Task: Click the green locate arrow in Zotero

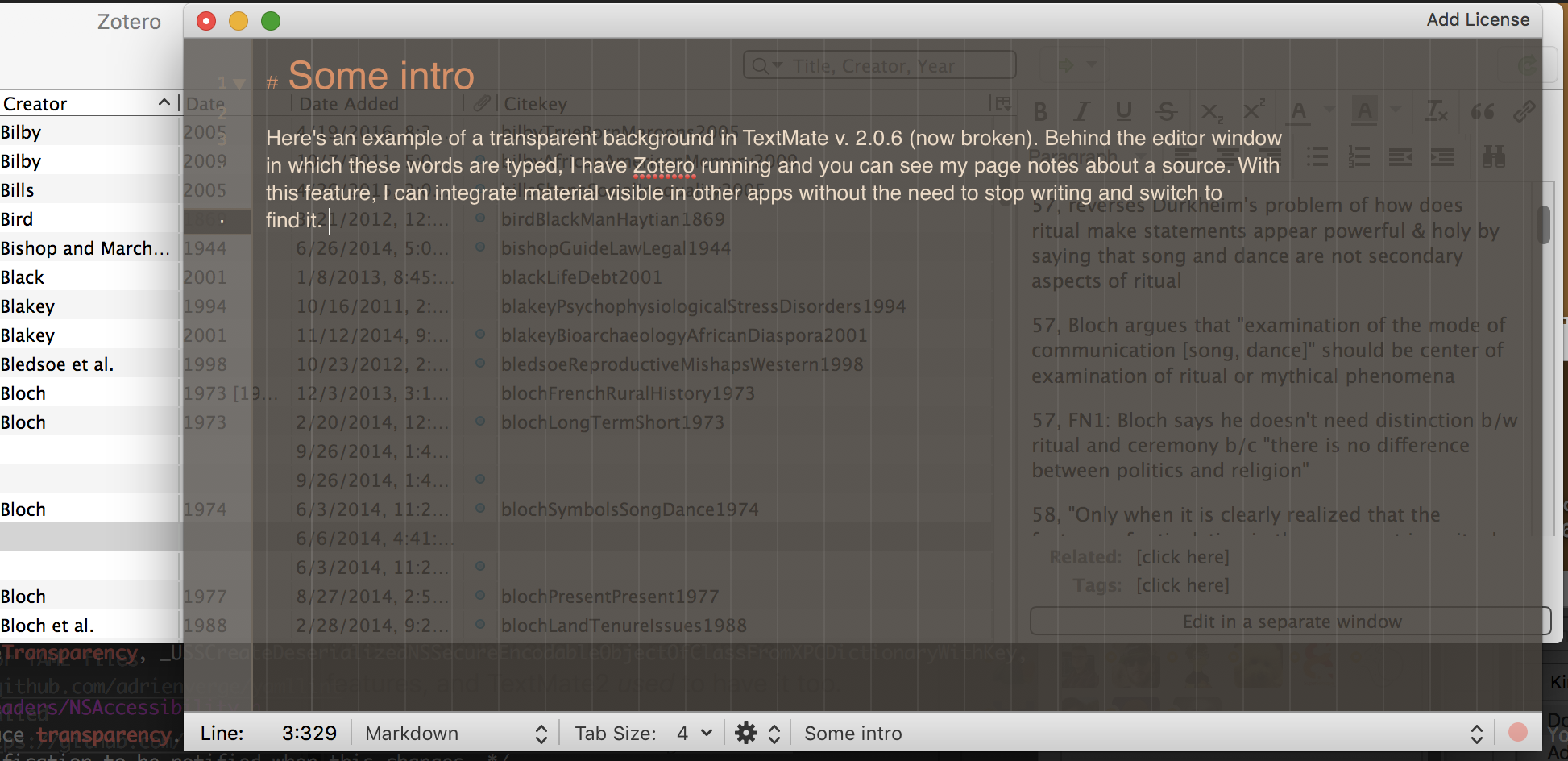Action: click(1066, 65)
